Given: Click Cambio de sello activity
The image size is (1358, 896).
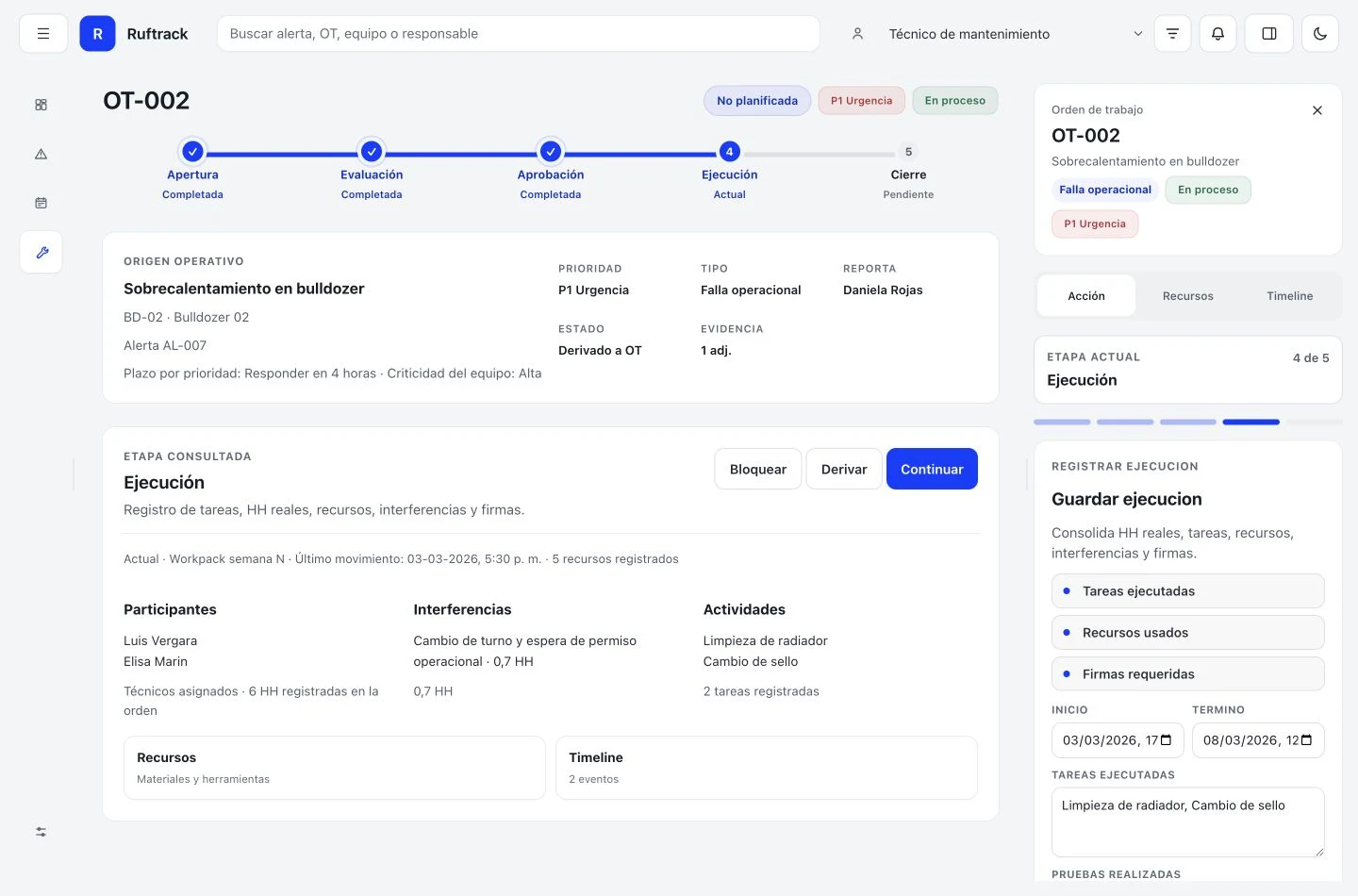Looking at the screenshot, I should [x=751, y=661].
